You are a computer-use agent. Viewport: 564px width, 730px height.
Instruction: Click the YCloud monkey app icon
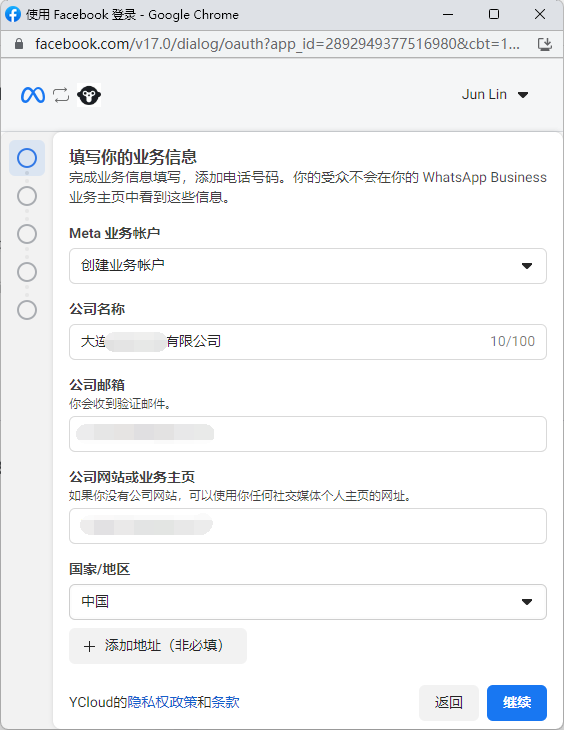coord(88,95)
